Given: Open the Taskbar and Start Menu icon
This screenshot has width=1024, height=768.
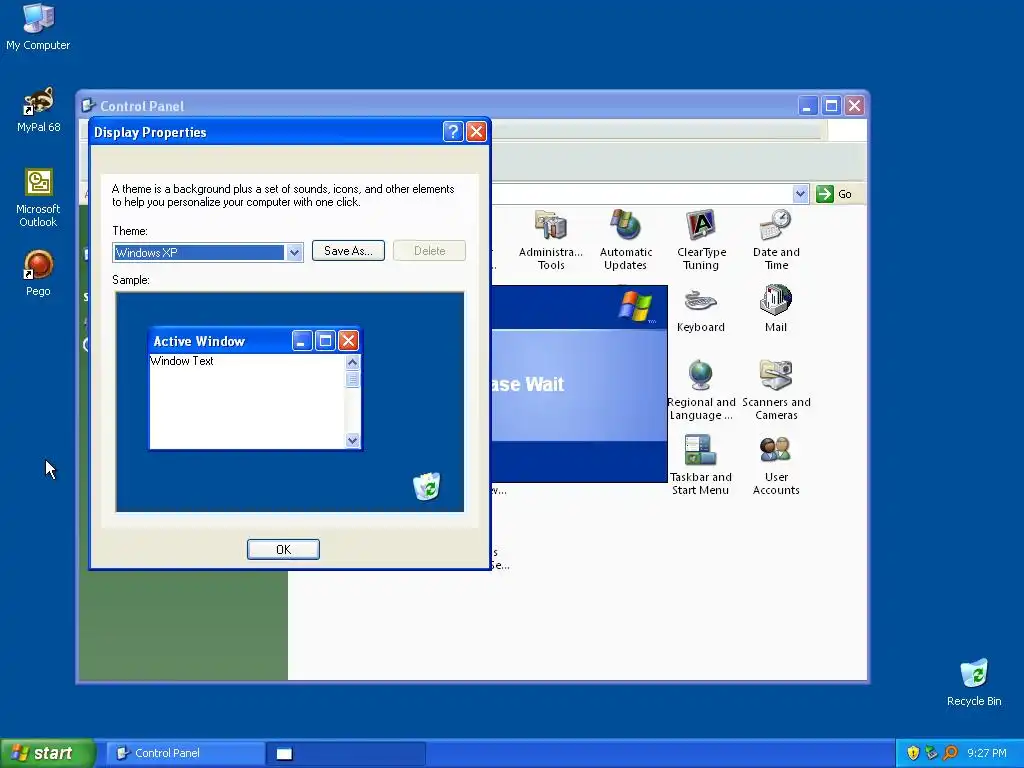Looking at the screenshot, I should click(x=701, y=465).
